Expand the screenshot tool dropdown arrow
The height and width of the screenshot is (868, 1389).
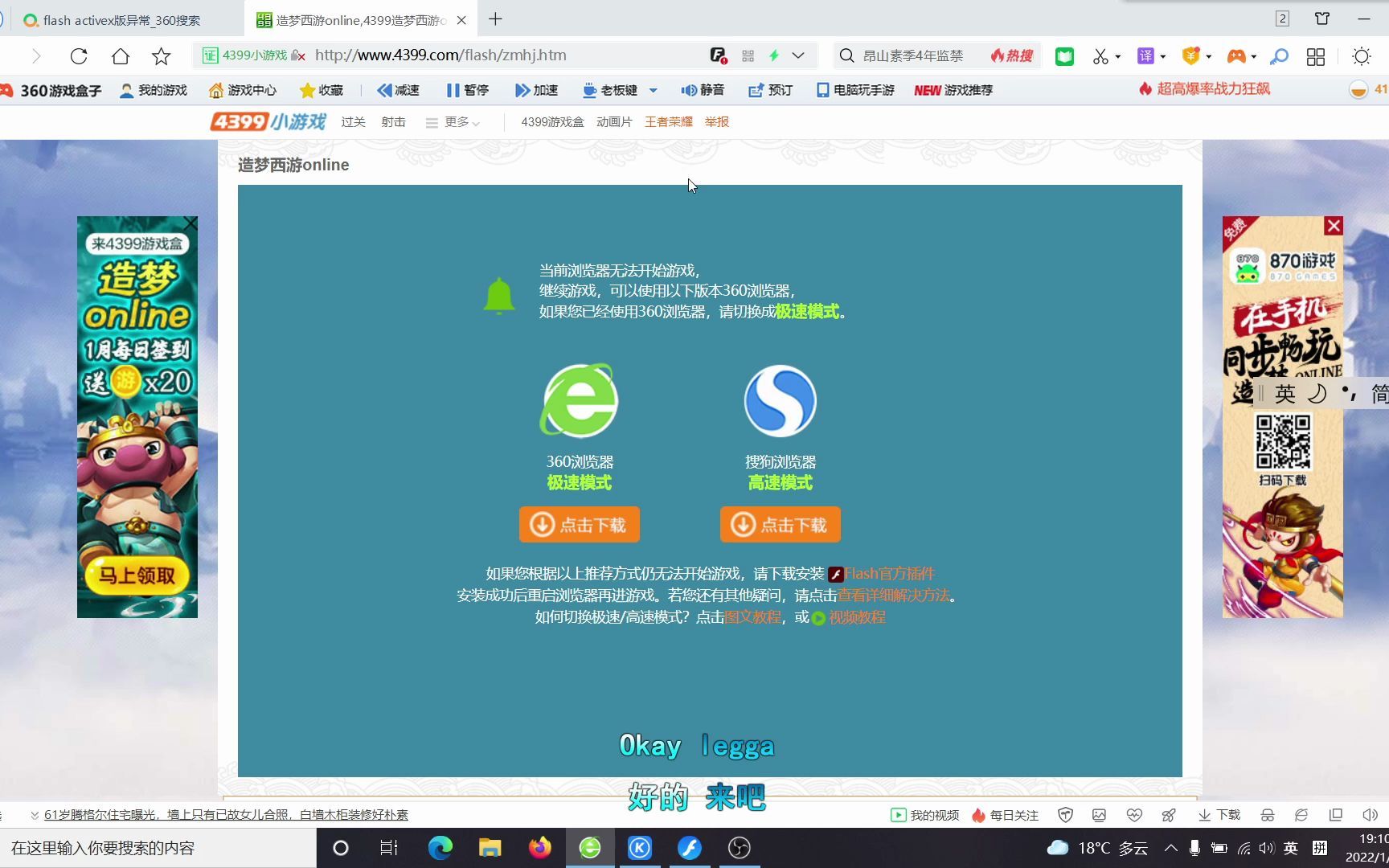coord(1118,57)
